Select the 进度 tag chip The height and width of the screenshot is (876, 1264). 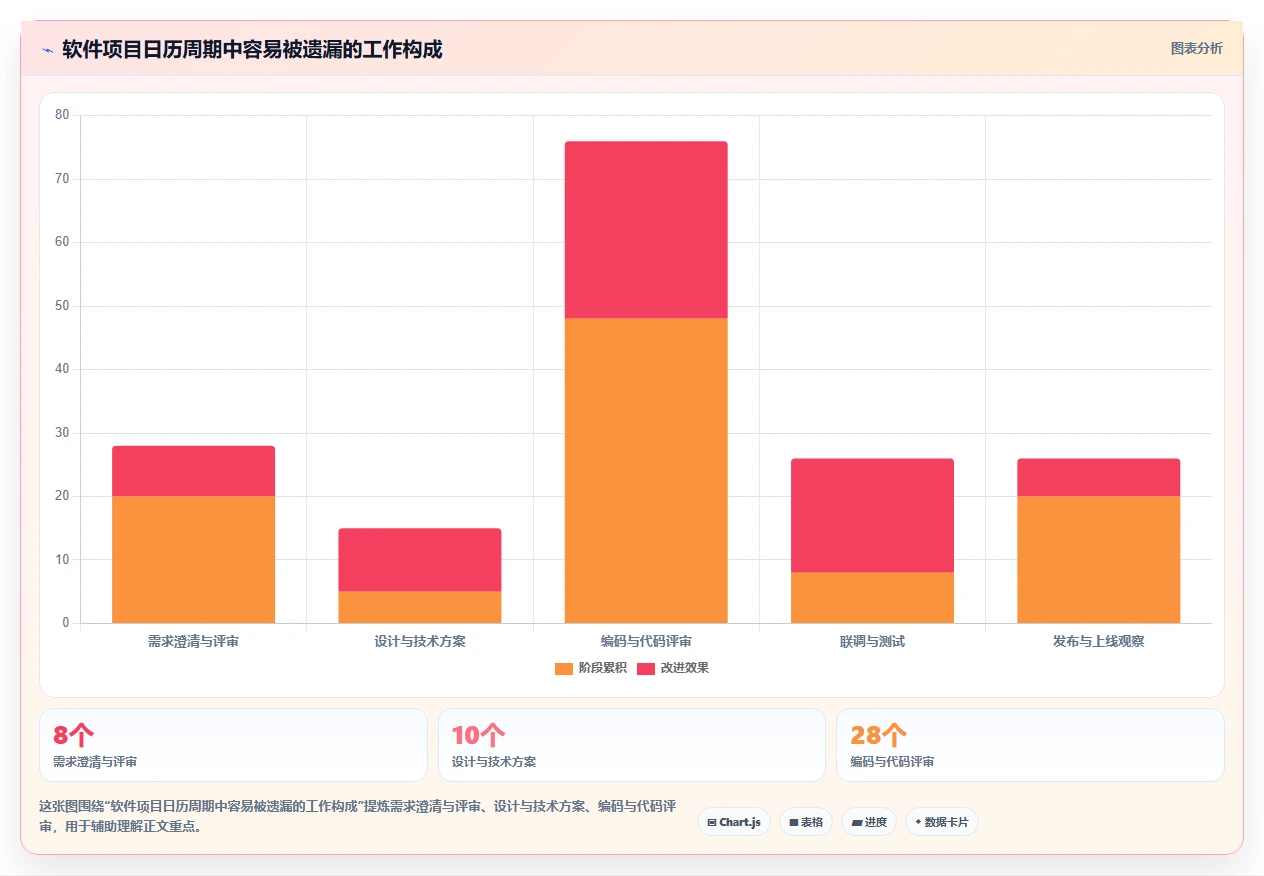tap(869, 822)
